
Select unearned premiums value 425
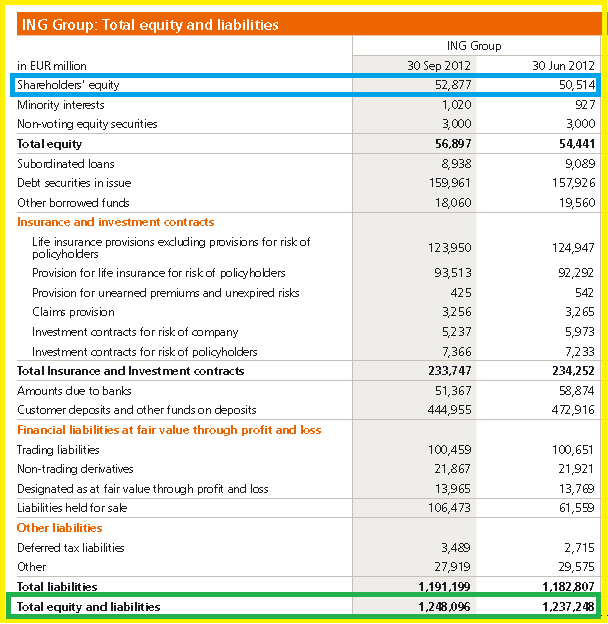pos(461,293)
